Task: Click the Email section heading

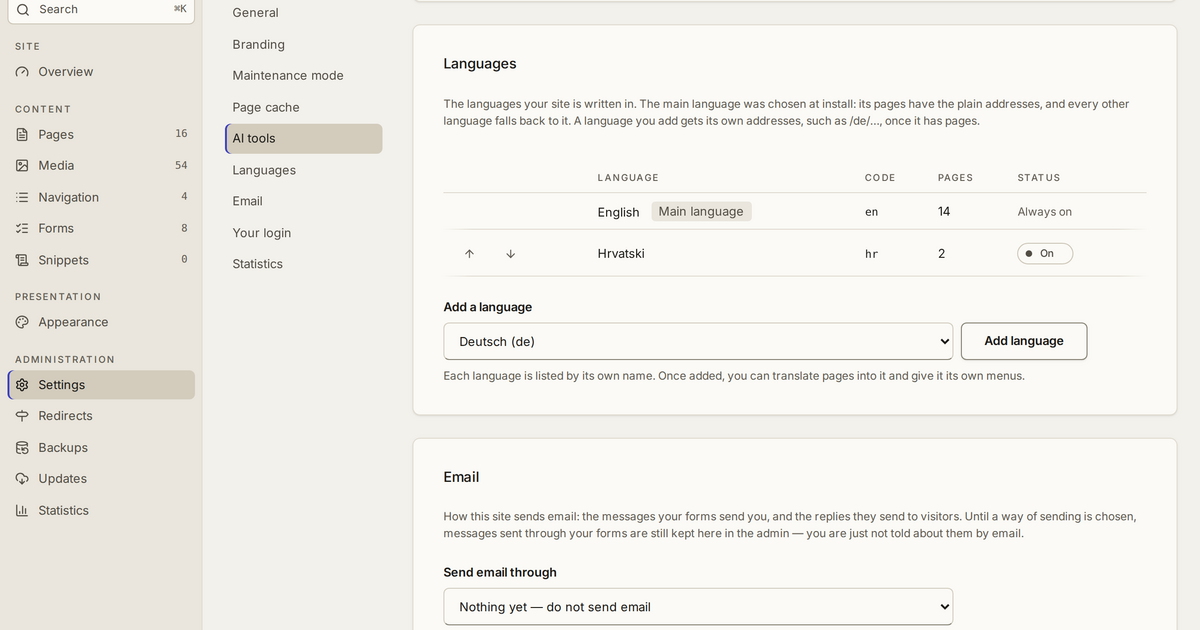Action: coord(461,477)
